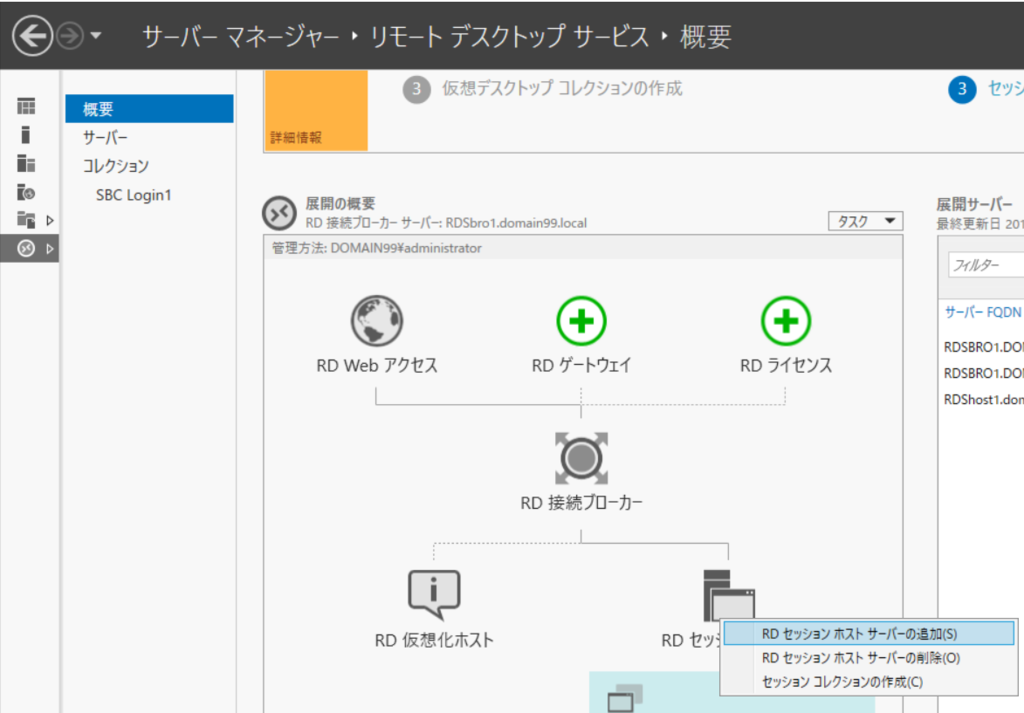
Task: Open the fourth sidebar role icon with badge
Action: pyautogui.click(x=26, y=192)
